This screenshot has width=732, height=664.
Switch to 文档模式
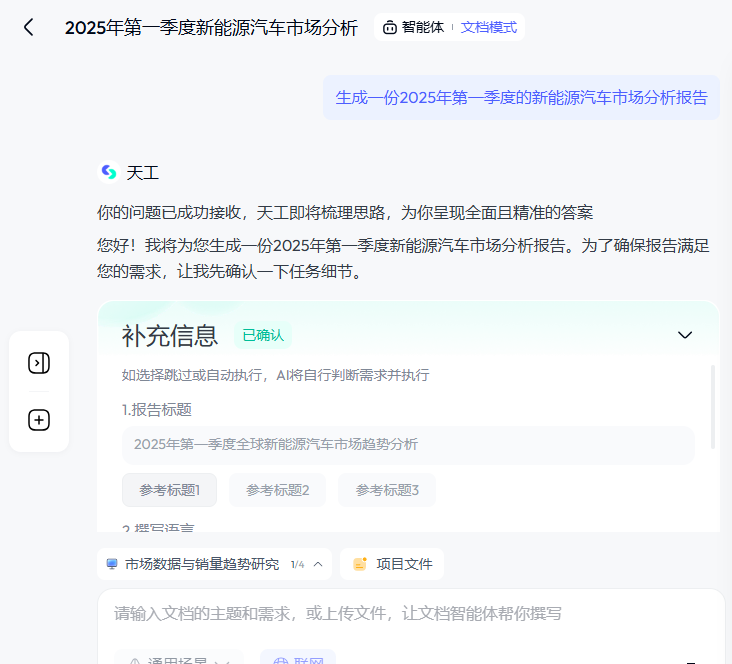pos(488,28)
